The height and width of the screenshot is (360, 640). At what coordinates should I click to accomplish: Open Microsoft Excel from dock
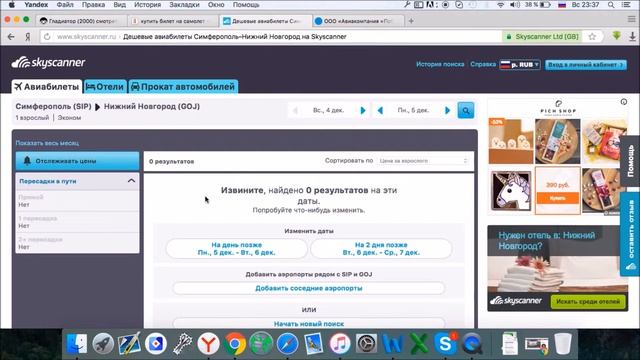pyautogui.click(x=419, y=343)
